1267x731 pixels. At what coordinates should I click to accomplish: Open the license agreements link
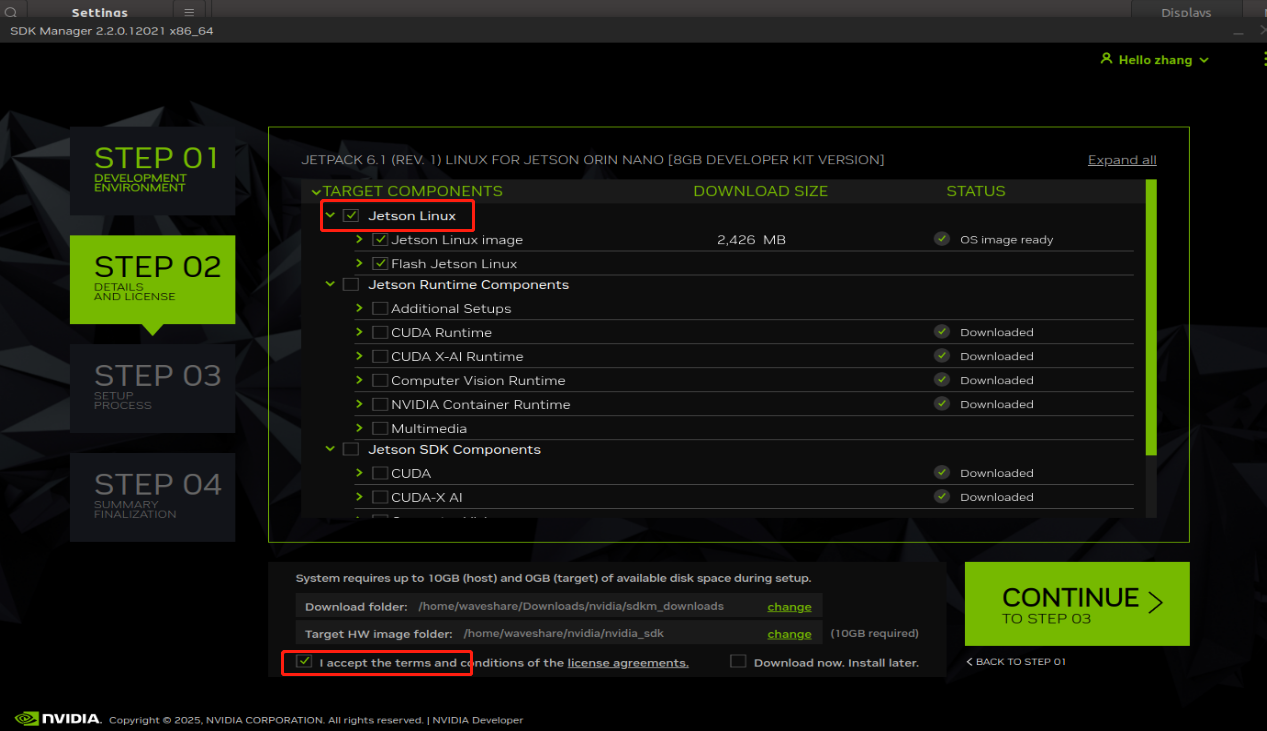click(628, 663)
